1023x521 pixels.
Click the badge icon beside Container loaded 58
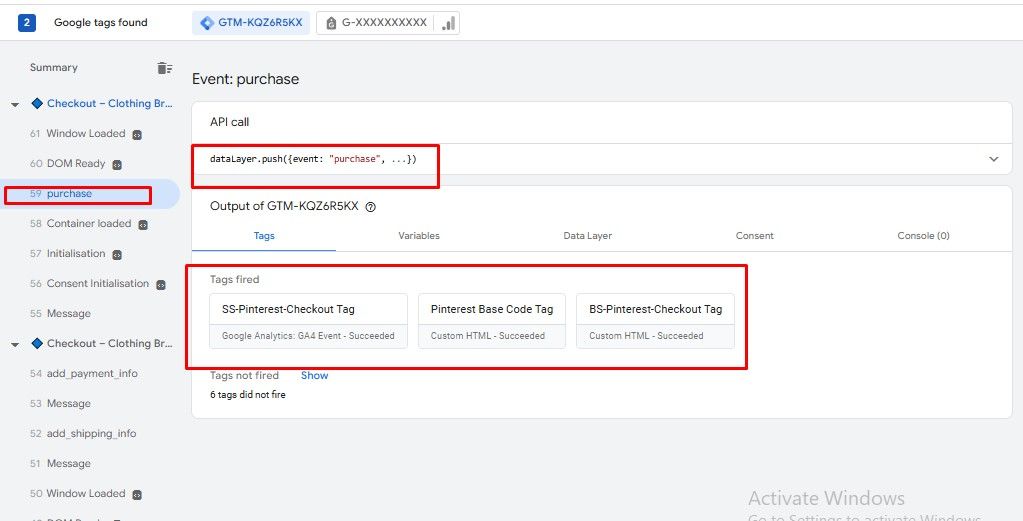tap(142, 224)
